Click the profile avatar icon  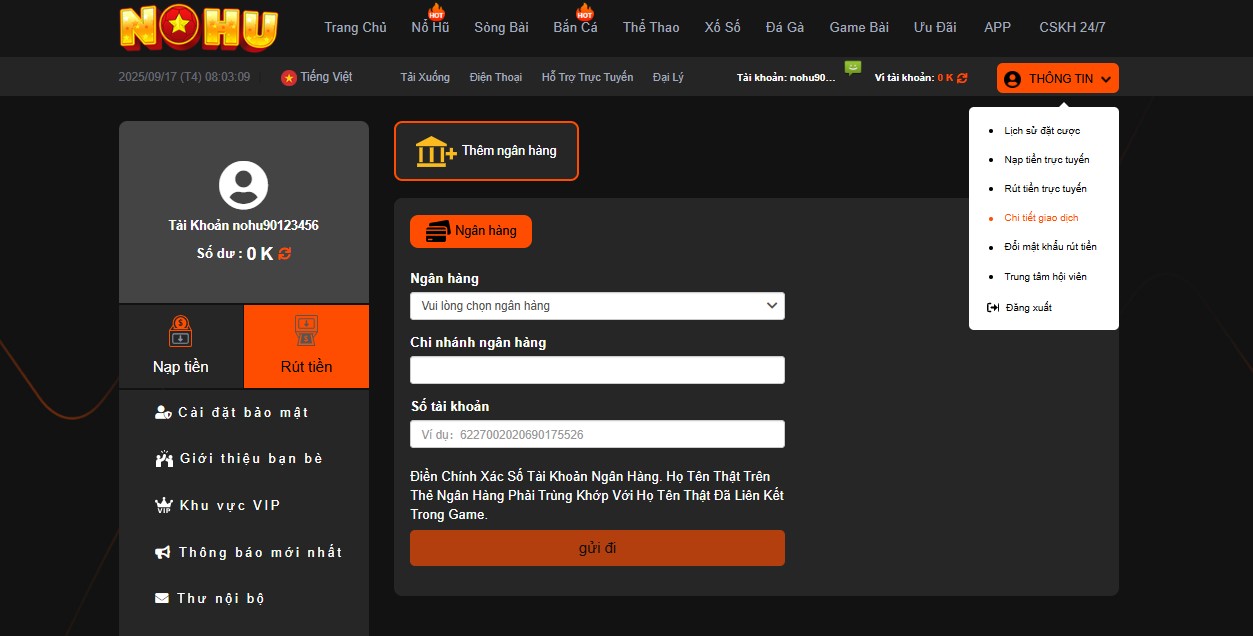tap(243, 185)
